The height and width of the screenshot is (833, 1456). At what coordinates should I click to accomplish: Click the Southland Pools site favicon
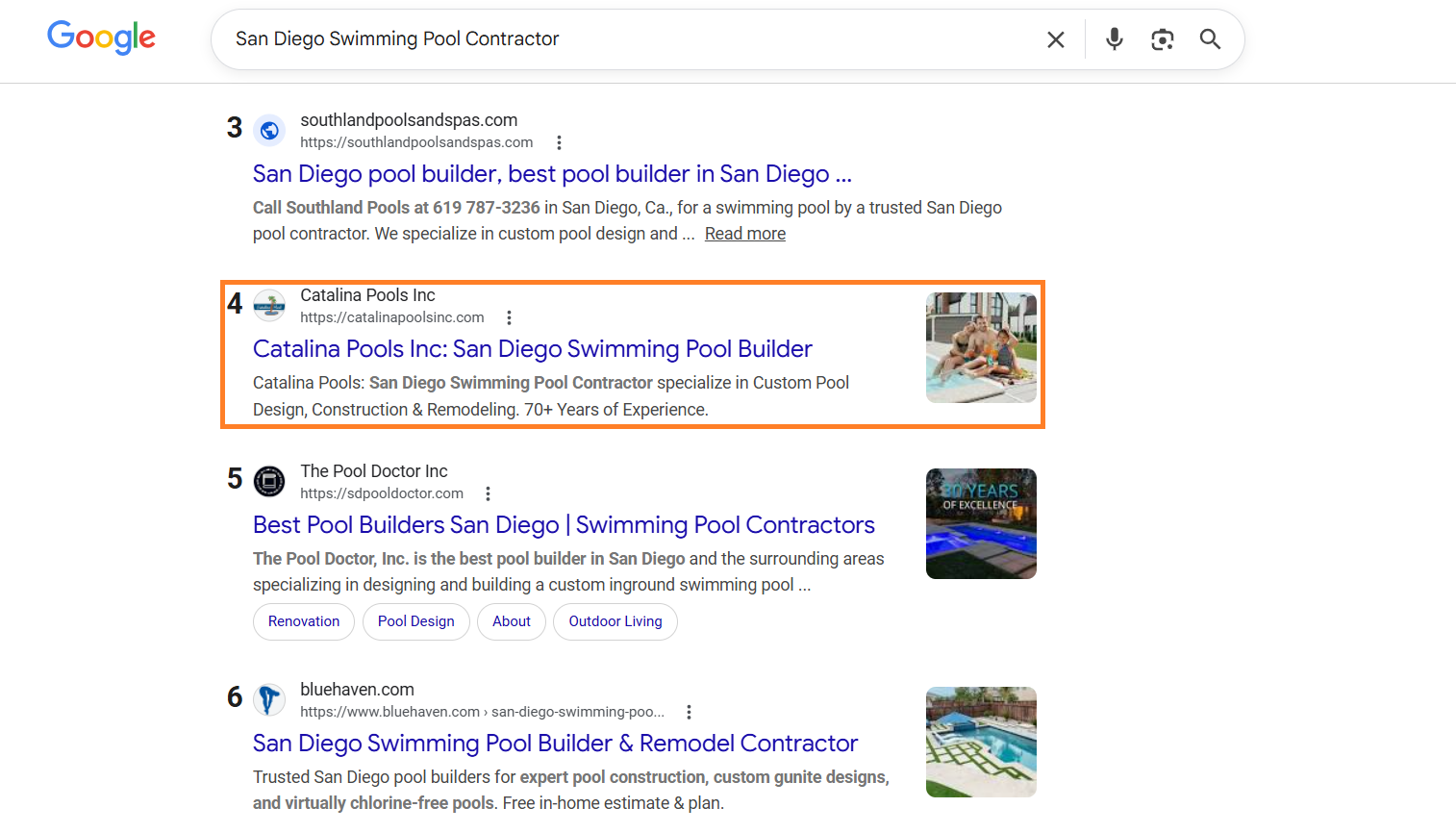269,130
